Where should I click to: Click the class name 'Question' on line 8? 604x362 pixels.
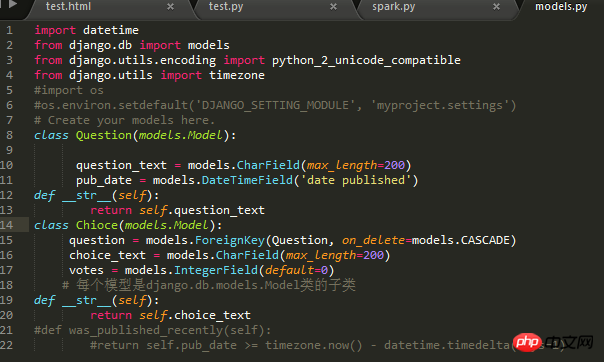tap(104, 135)
